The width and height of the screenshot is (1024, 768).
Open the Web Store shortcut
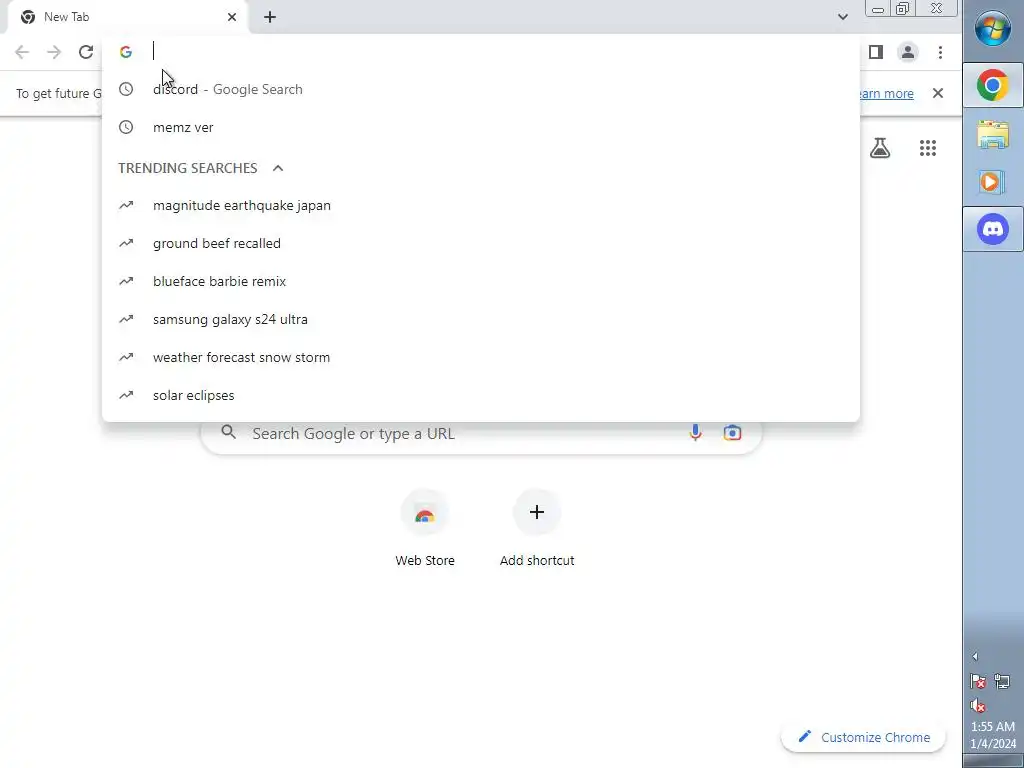(424, 528)
